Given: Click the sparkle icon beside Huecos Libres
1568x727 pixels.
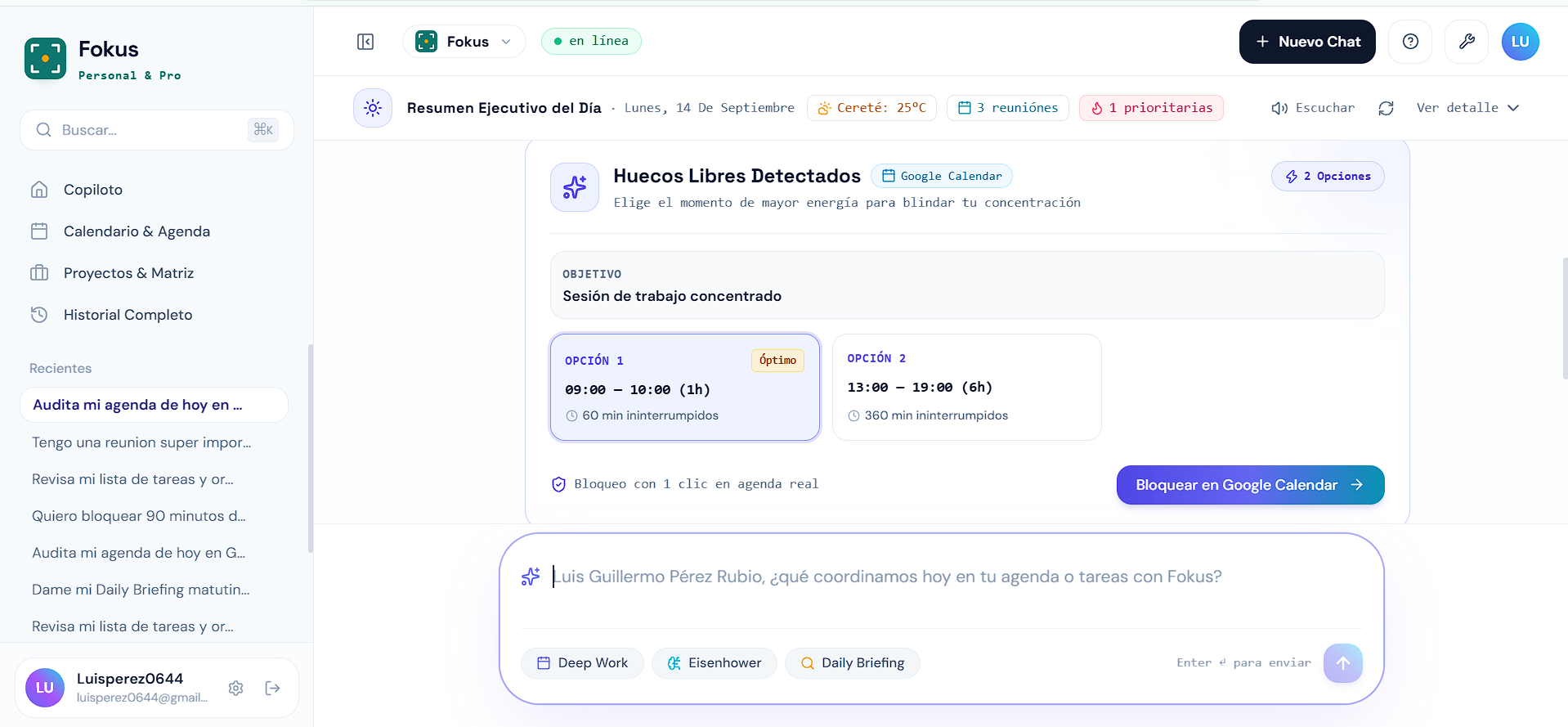Looking at the screenshot, I should (x=575, y=187).
